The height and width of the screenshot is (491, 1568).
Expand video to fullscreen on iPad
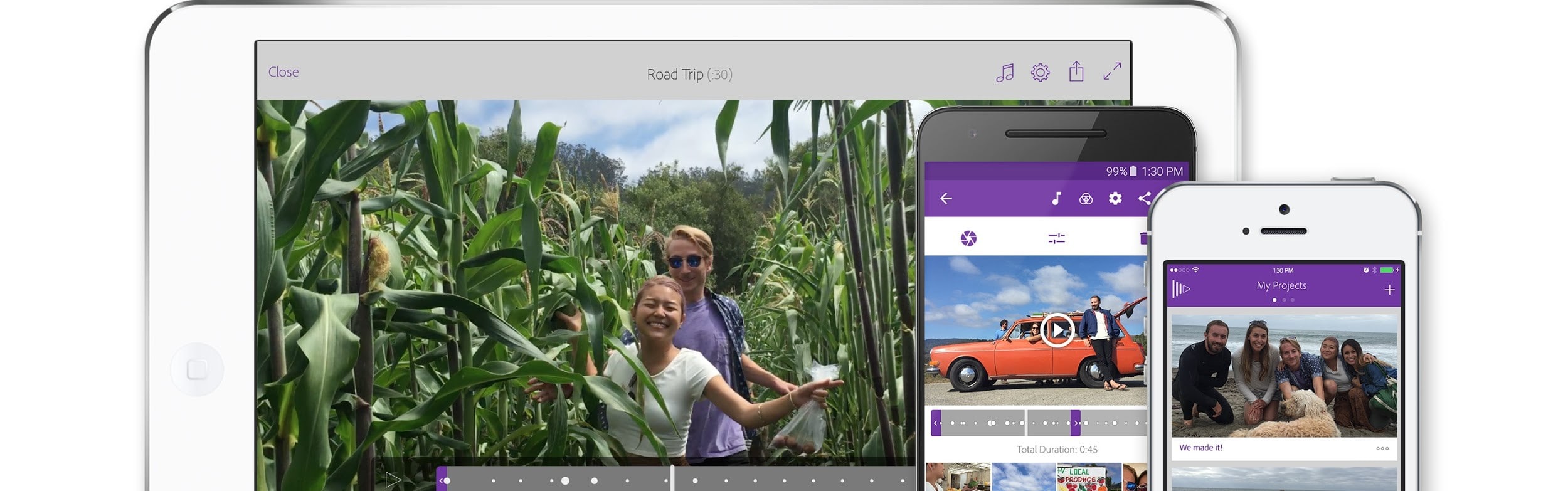click(x=1111, y=71)
